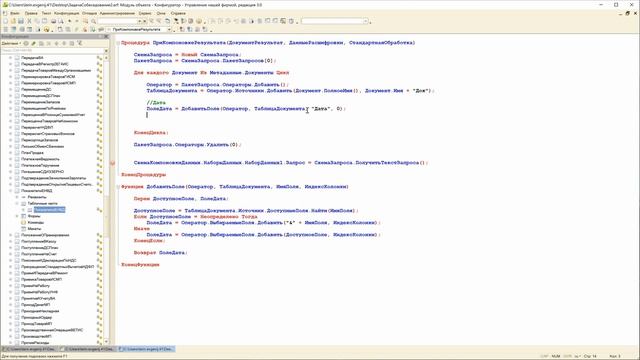Screen dimensions: 640x360
Task: Click the Print preview toolbar icon
Action: point(60,21)
